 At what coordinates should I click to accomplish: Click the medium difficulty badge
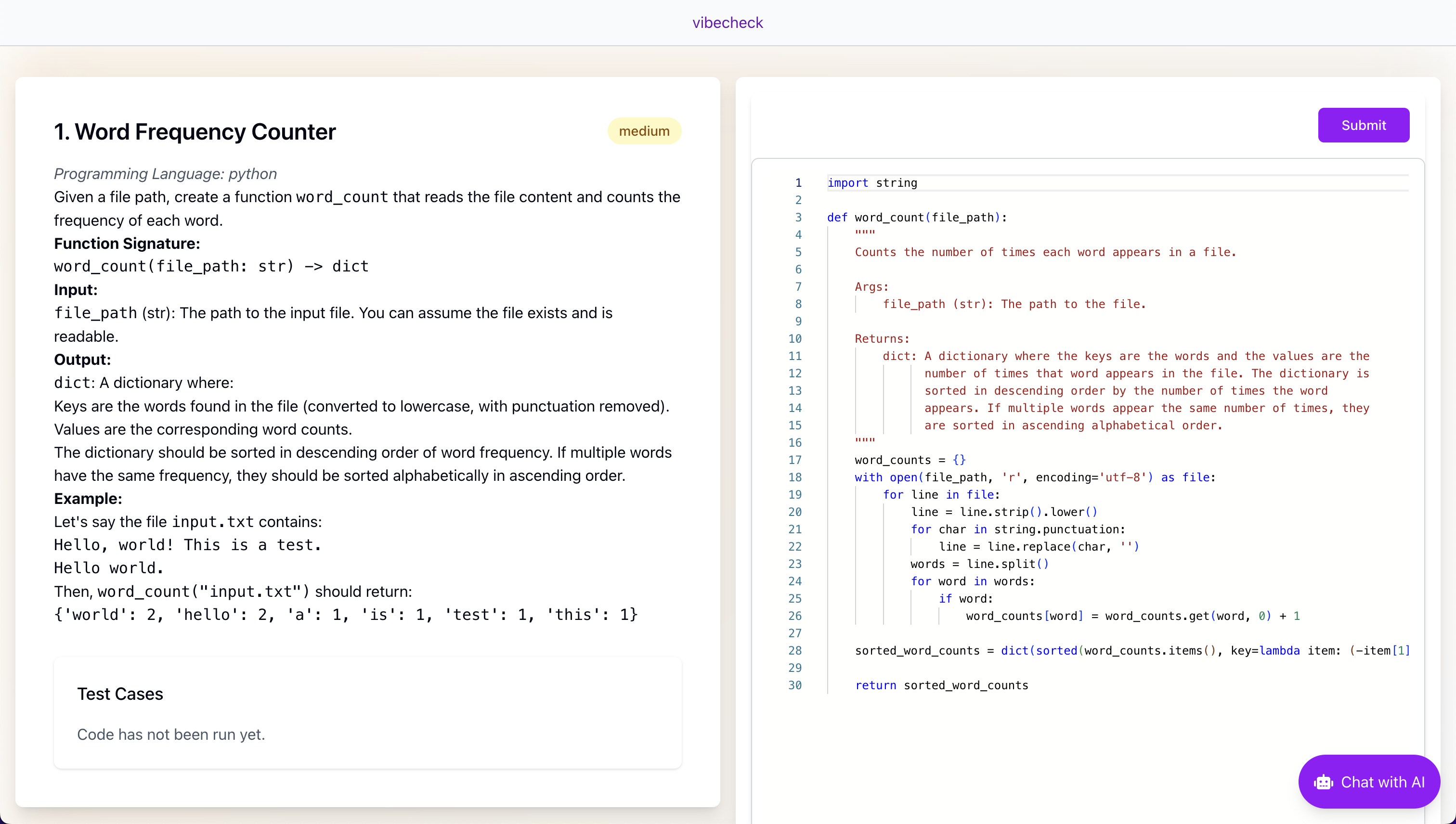click(644, 131)
